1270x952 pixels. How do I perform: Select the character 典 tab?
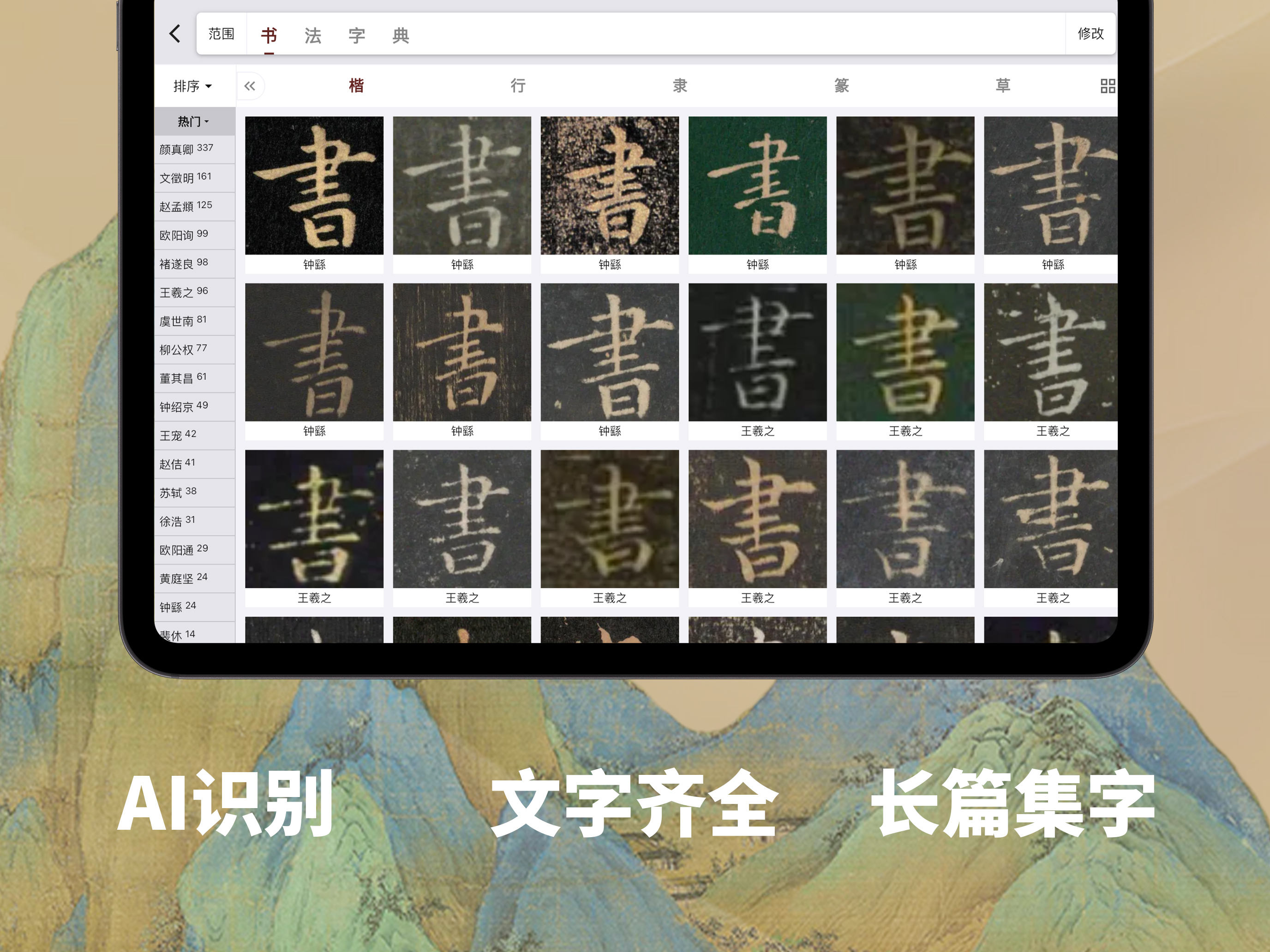(401, 36)
